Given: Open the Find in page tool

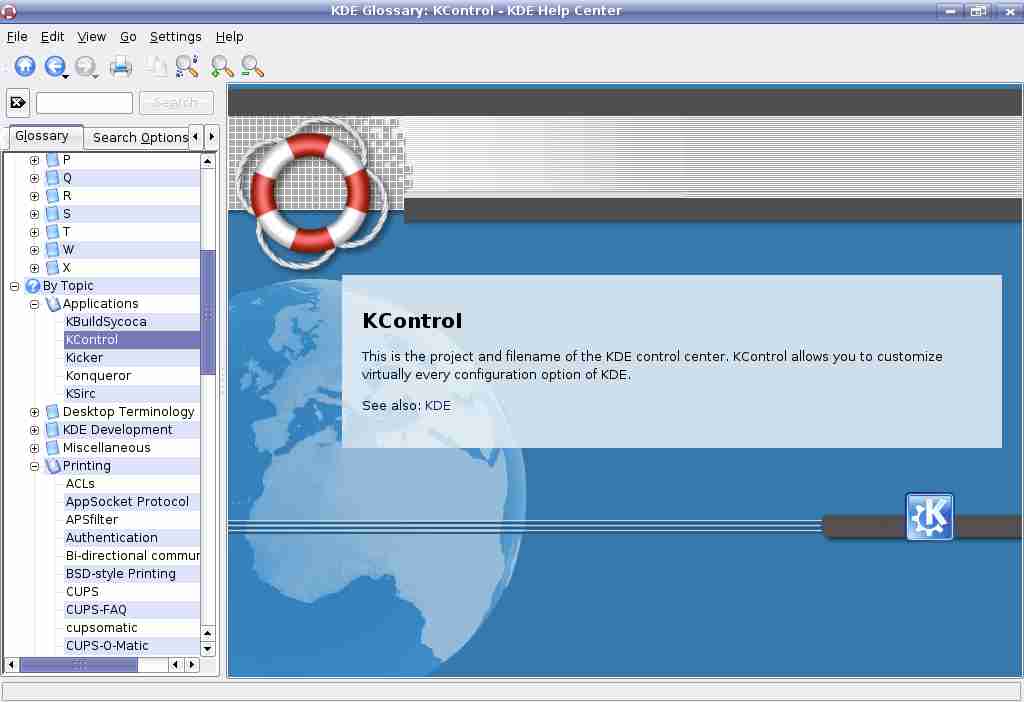Looking at the screenshot, I should 187,66.
